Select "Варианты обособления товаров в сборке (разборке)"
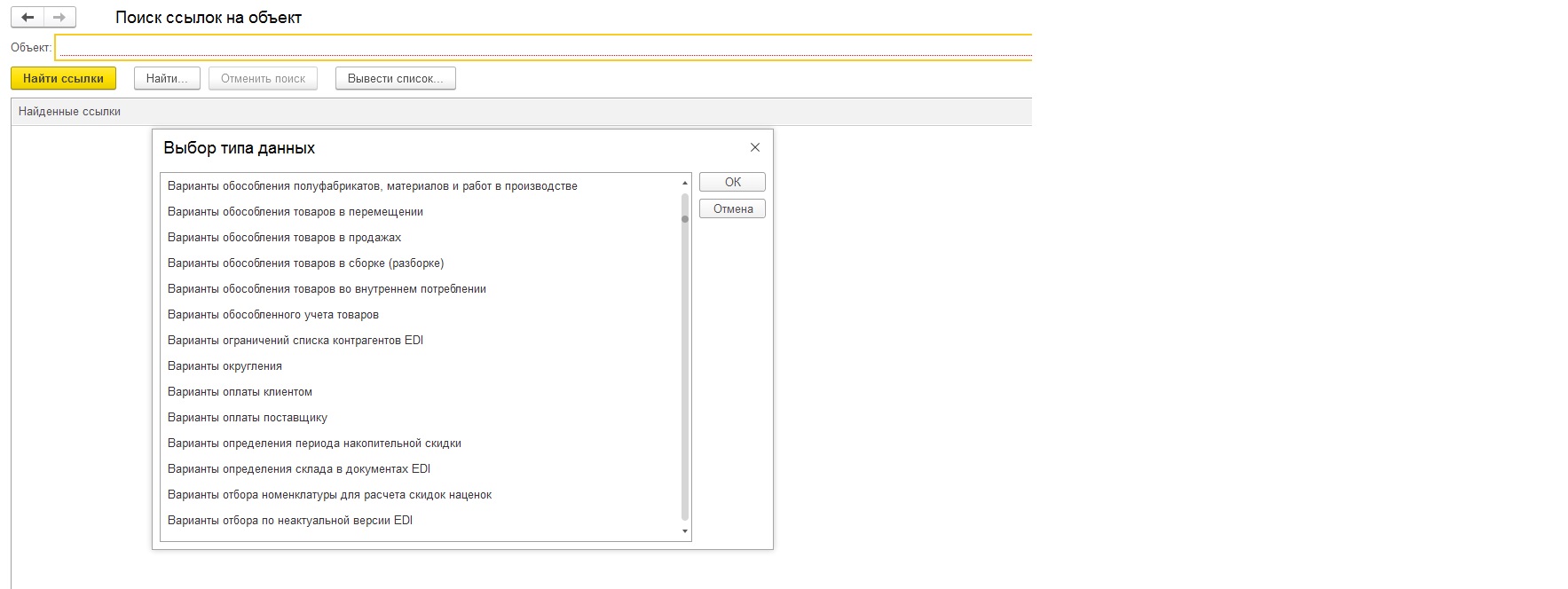 421,263
